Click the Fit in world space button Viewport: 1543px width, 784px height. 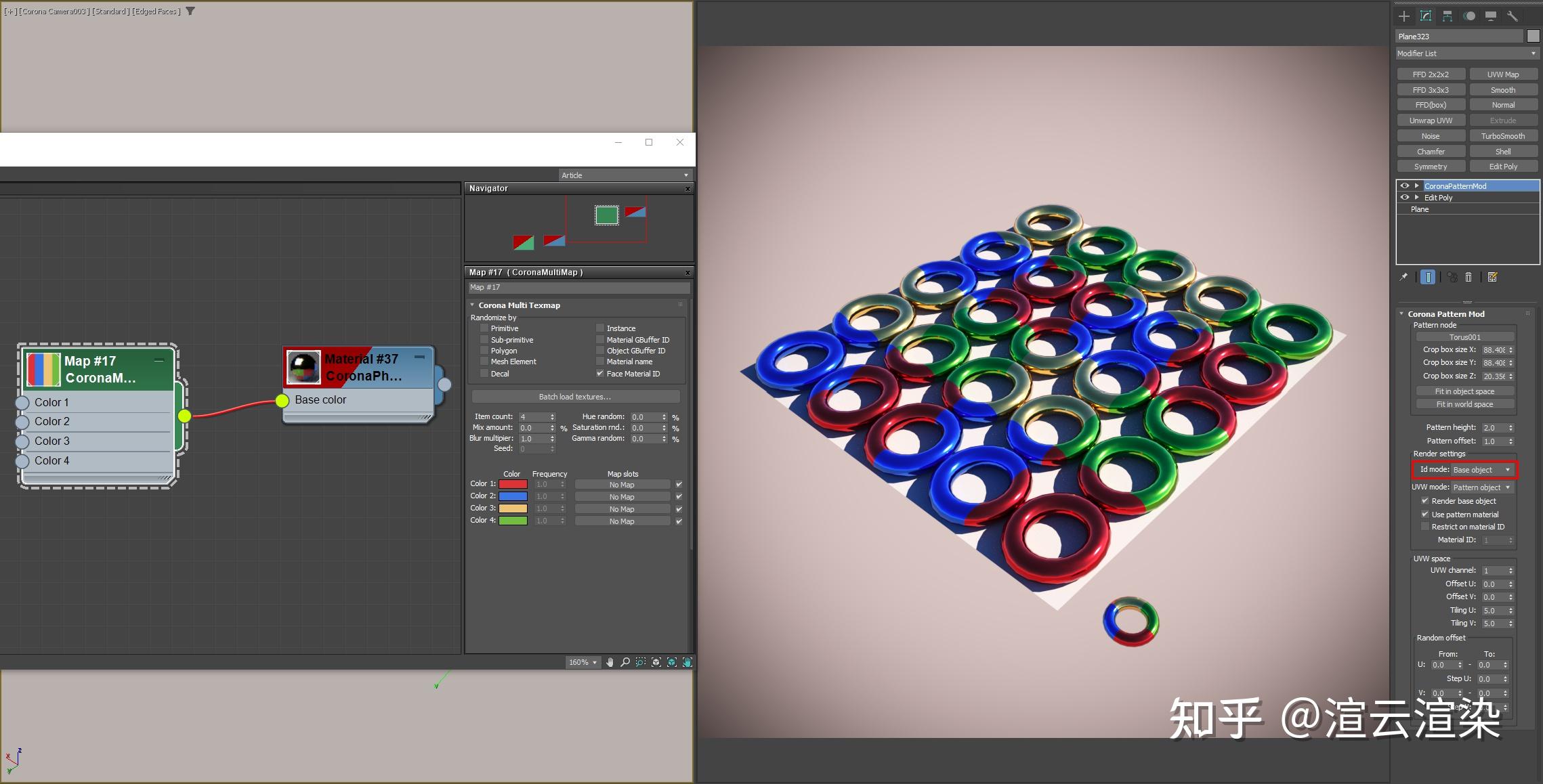point(1464,404)
